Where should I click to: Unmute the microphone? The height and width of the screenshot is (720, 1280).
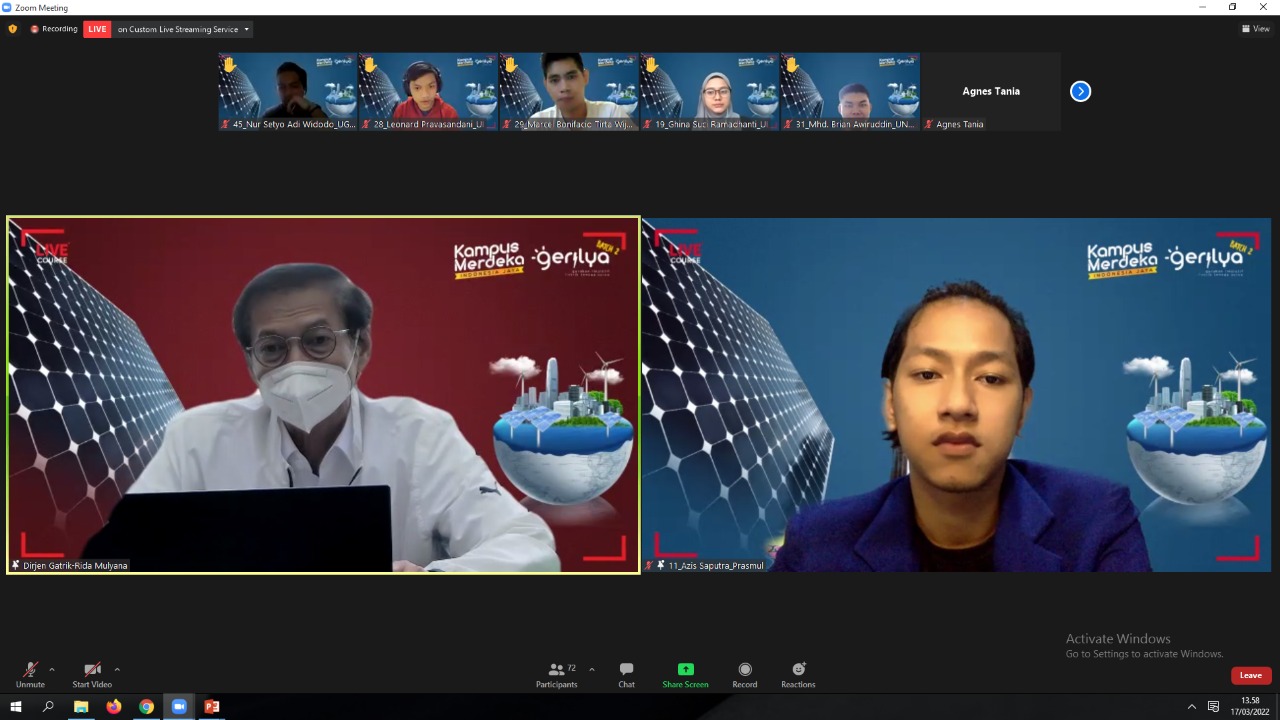(x=30, y=673)
